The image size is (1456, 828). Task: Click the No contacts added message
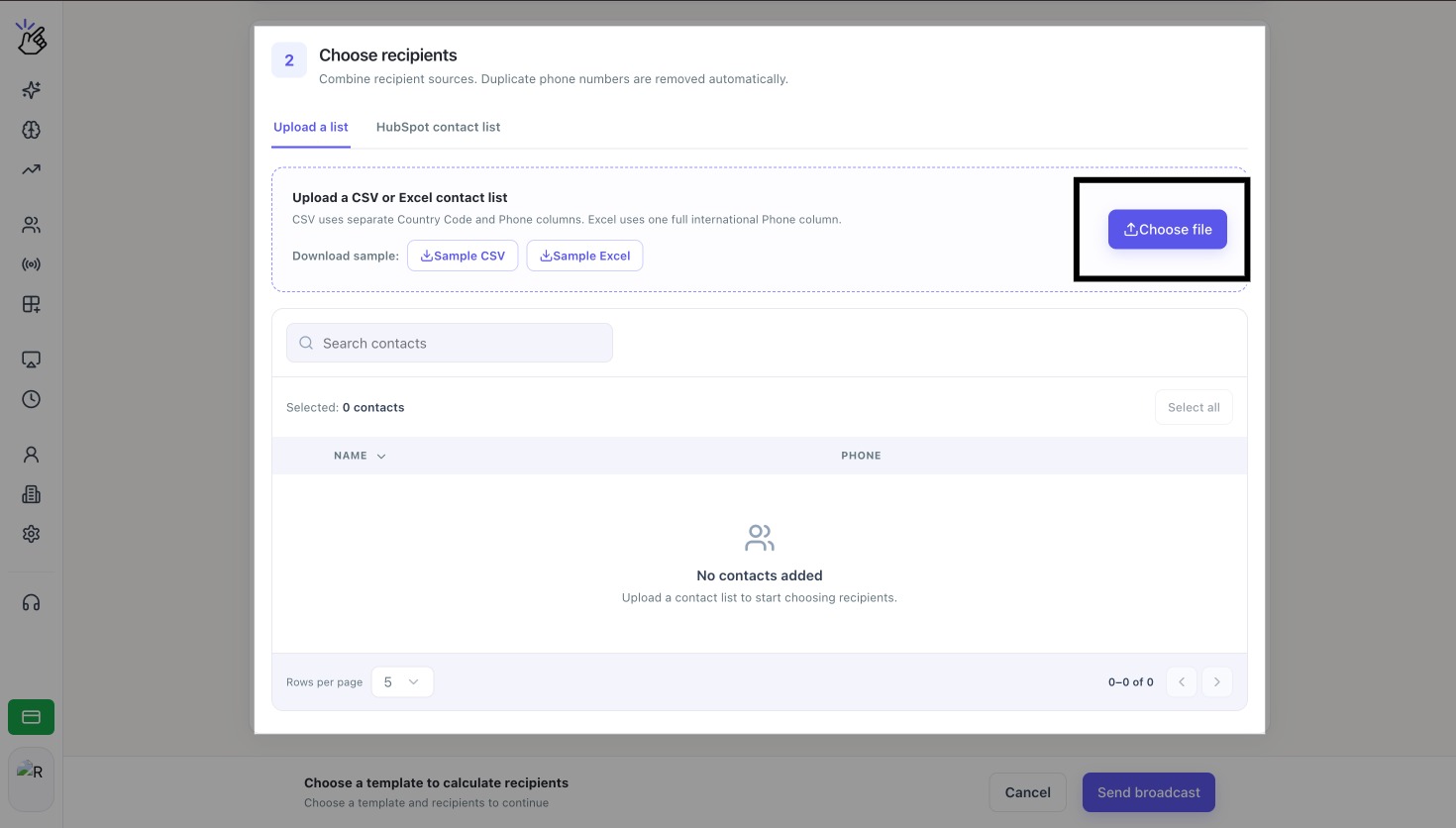760,575
